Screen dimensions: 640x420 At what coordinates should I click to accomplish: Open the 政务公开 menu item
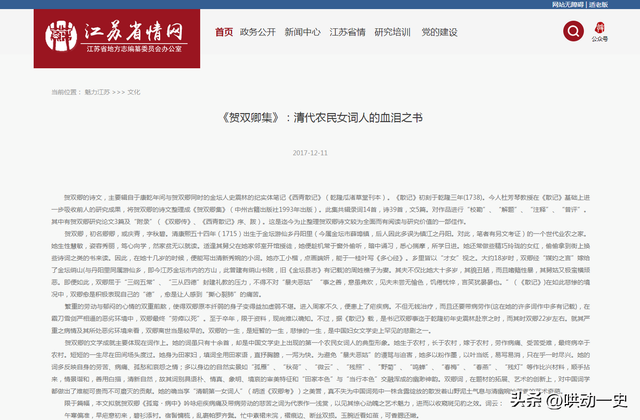(x=258, y=32)
